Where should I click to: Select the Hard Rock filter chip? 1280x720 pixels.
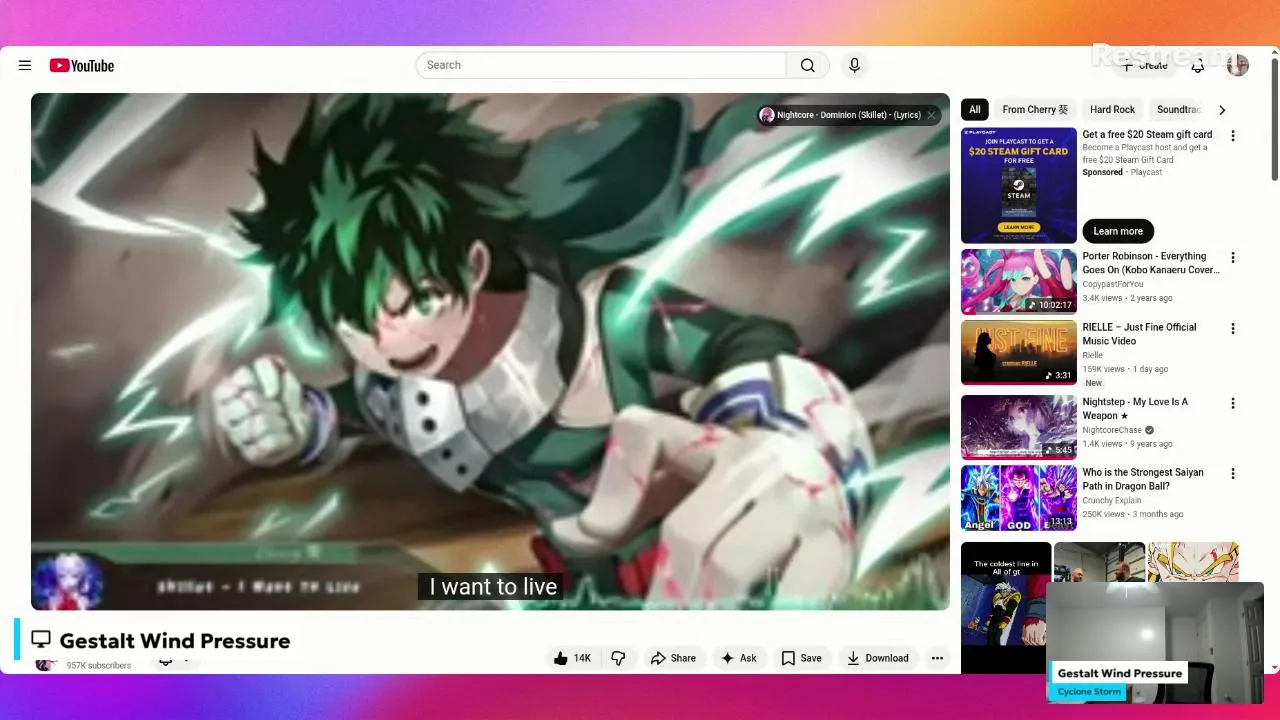pos(1112,109)
